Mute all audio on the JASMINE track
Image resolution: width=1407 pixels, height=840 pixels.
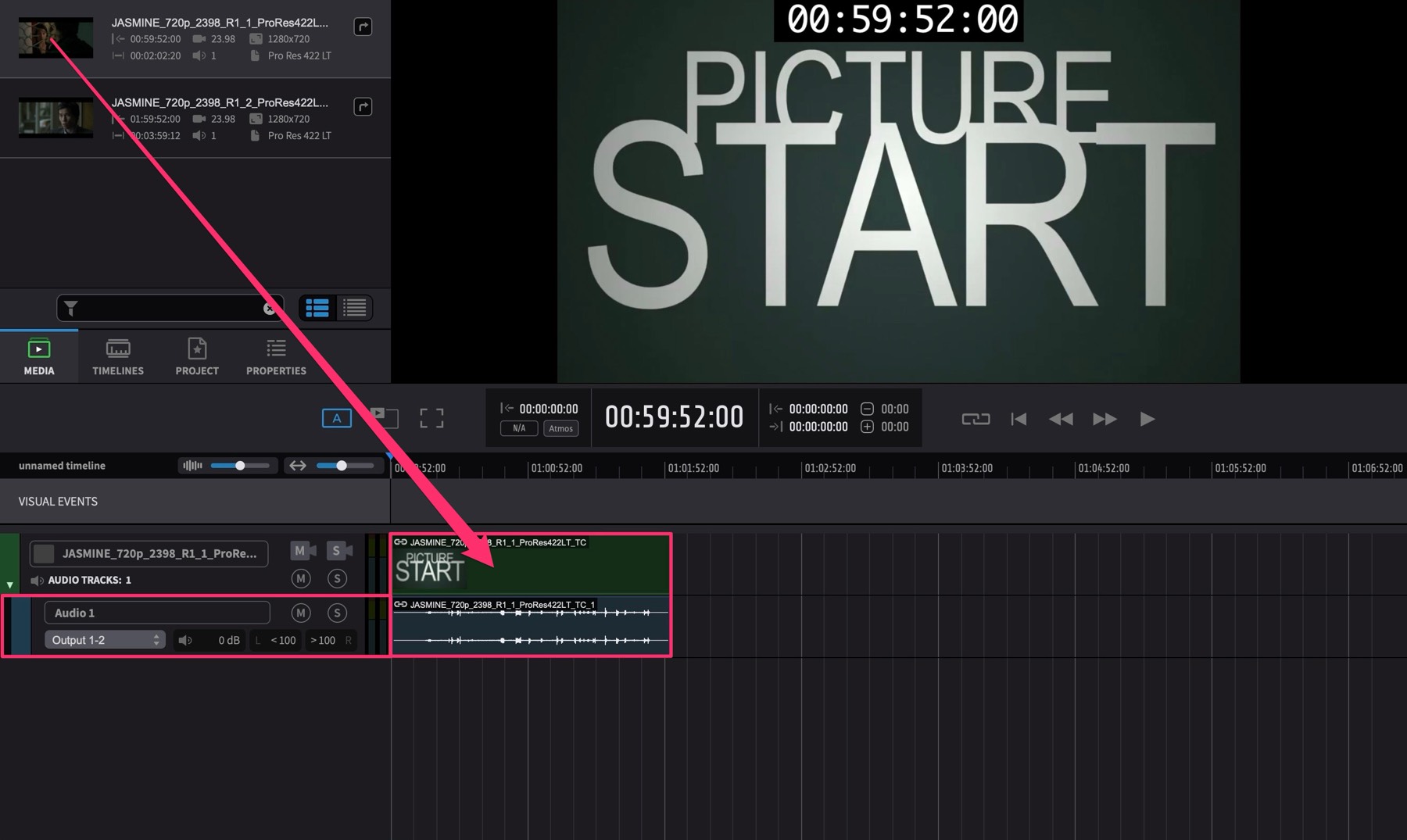click(301, 579)
